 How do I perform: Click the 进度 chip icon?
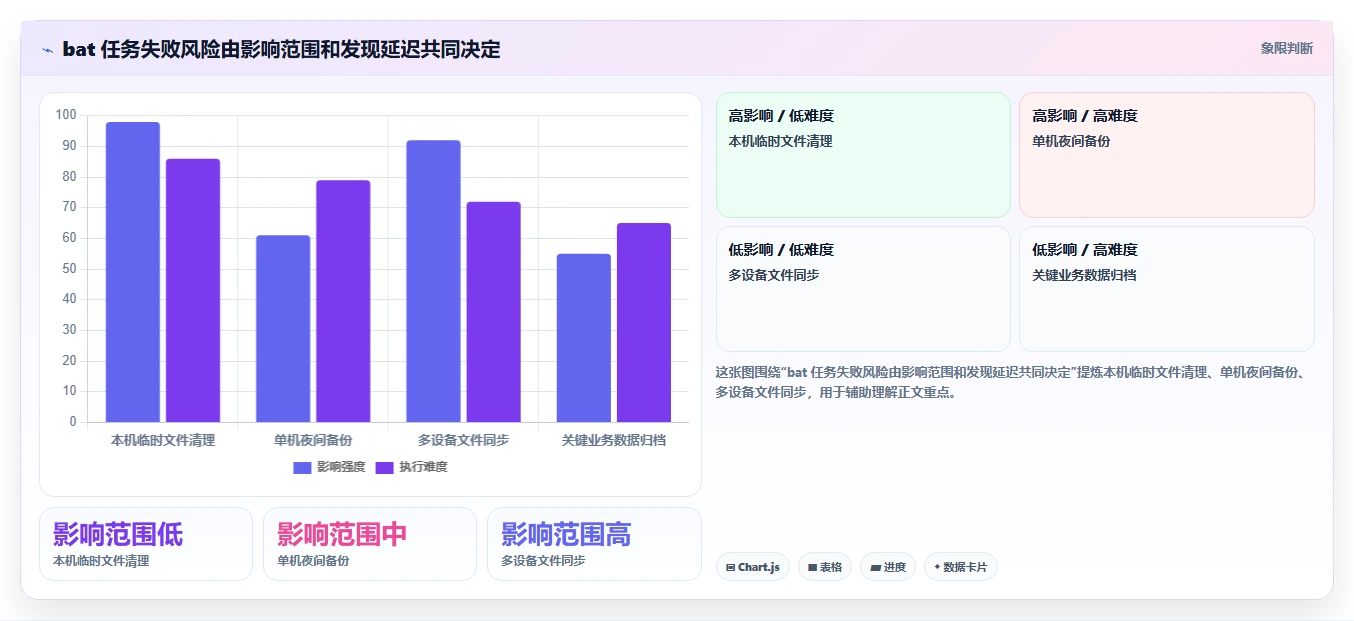[875, 568]
